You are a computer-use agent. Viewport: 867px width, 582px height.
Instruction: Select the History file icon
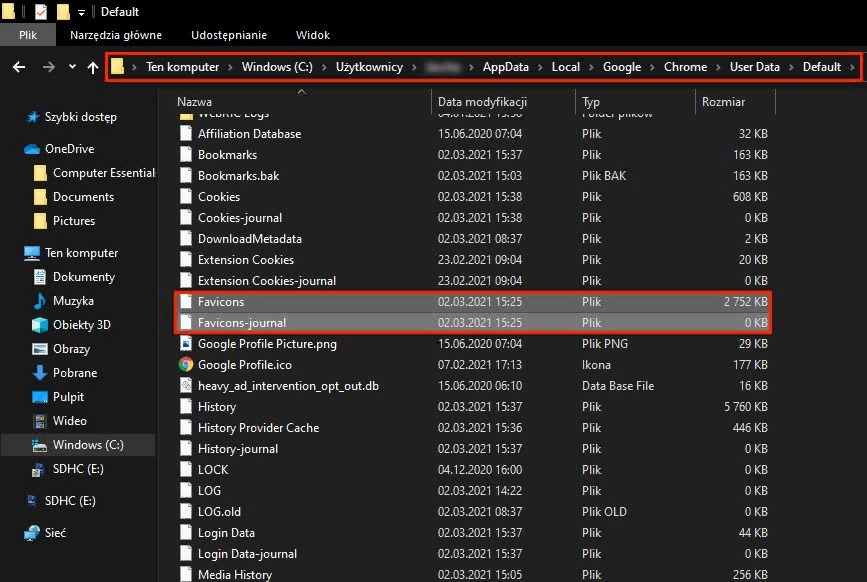(x=186, y=407)
